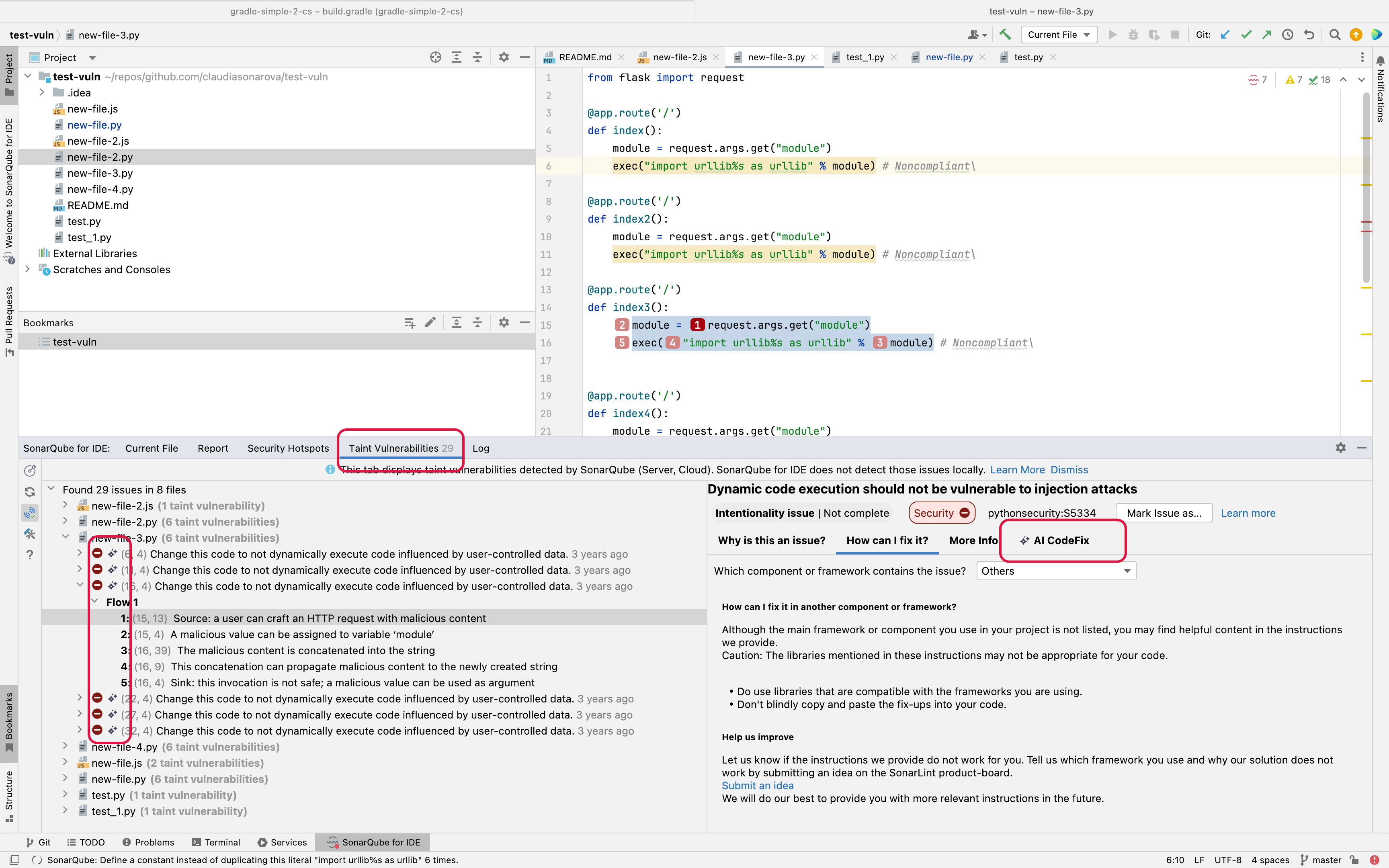Expand all in the Project panel toolbar
This screenshot has height=868, width=1389.
coord(456,57)
